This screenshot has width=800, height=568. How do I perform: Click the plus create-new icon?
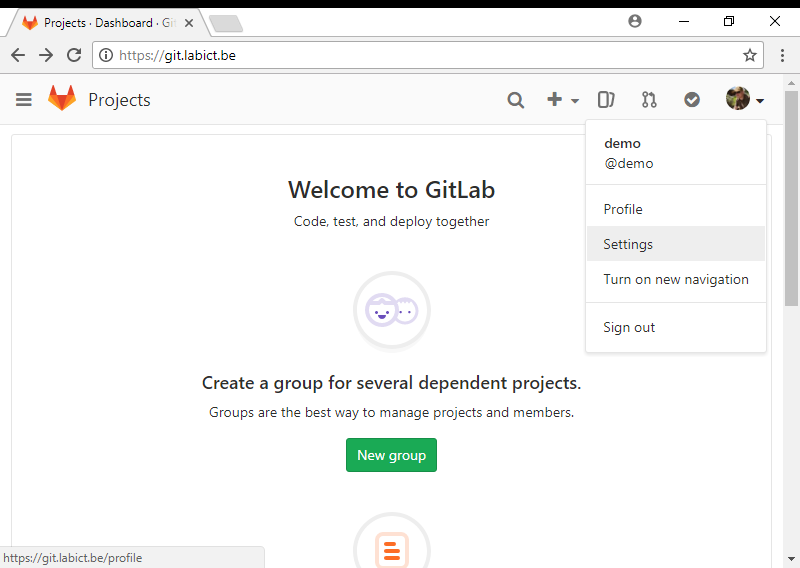pyautogui.click(x=555, y=99)
